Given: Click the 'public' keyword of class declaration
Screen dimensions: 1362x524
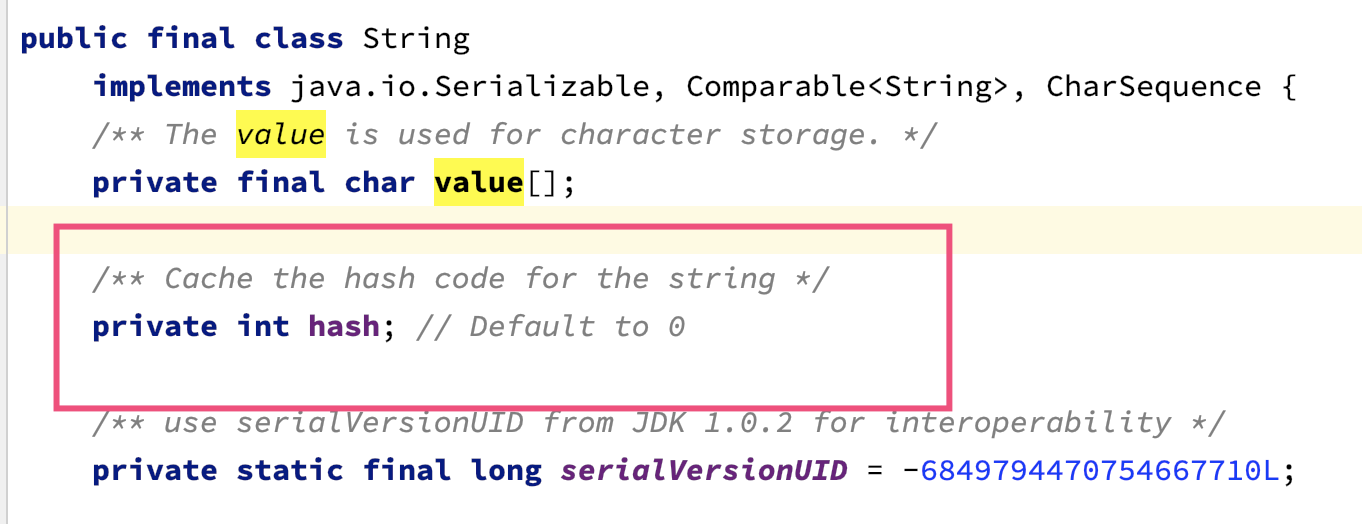Looking at the screenshot, I should click(74, 39).
